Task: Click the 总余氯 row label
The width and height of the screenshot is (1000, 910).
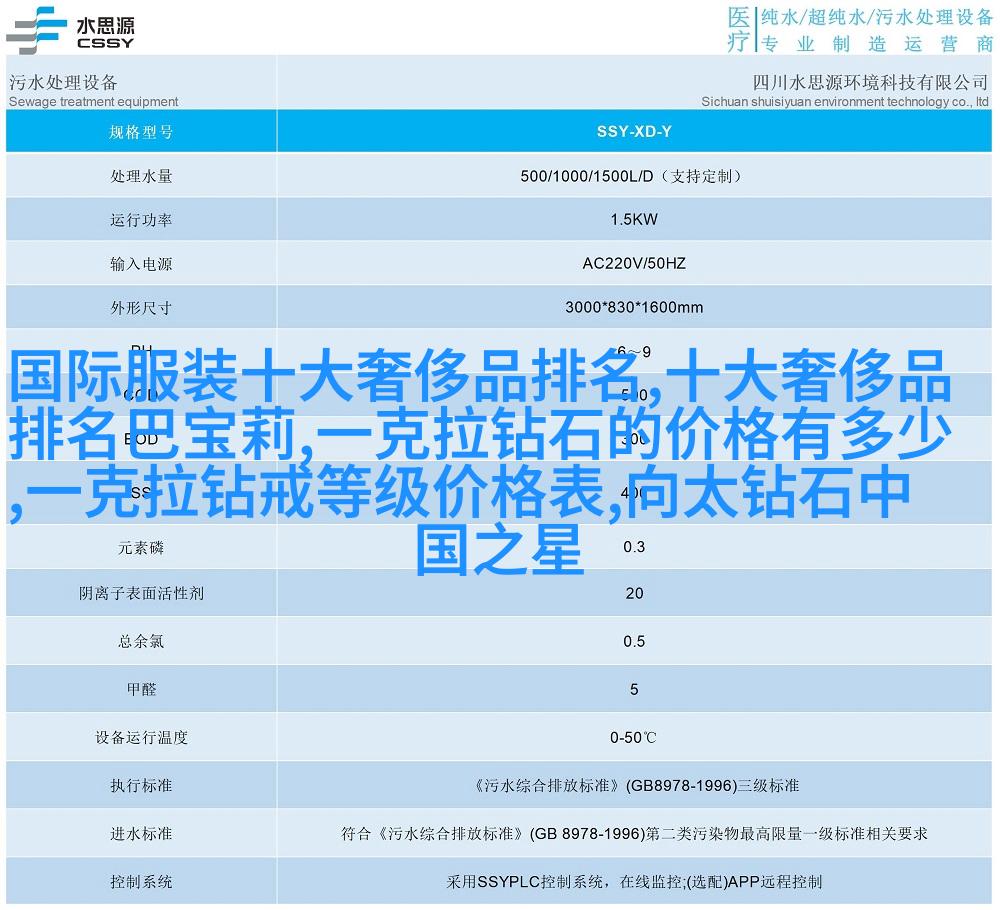Action: [x=141, y=642]
